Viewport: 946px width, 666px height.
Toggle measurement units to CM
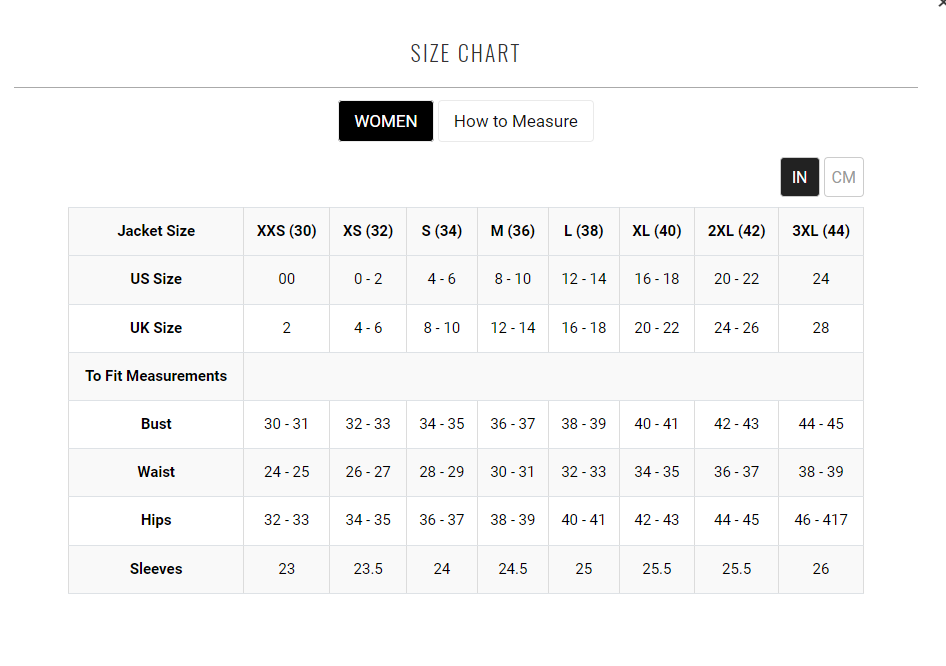[x=843, y=177]
